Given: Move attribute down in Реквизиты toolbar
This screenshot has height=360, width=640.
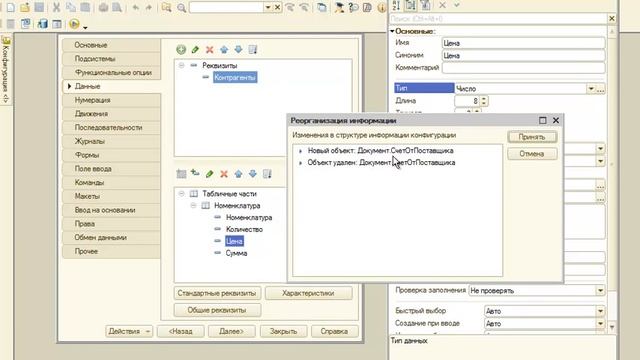Looking at the screenshot, I should [x=238, y=49].
